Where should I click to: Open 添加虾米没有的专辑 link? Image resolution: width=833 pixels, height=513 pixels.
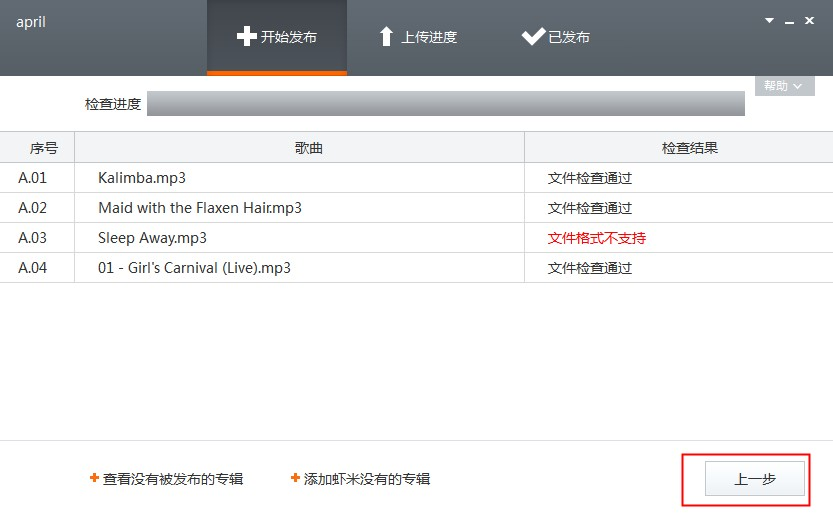click(x=367, y=479)
